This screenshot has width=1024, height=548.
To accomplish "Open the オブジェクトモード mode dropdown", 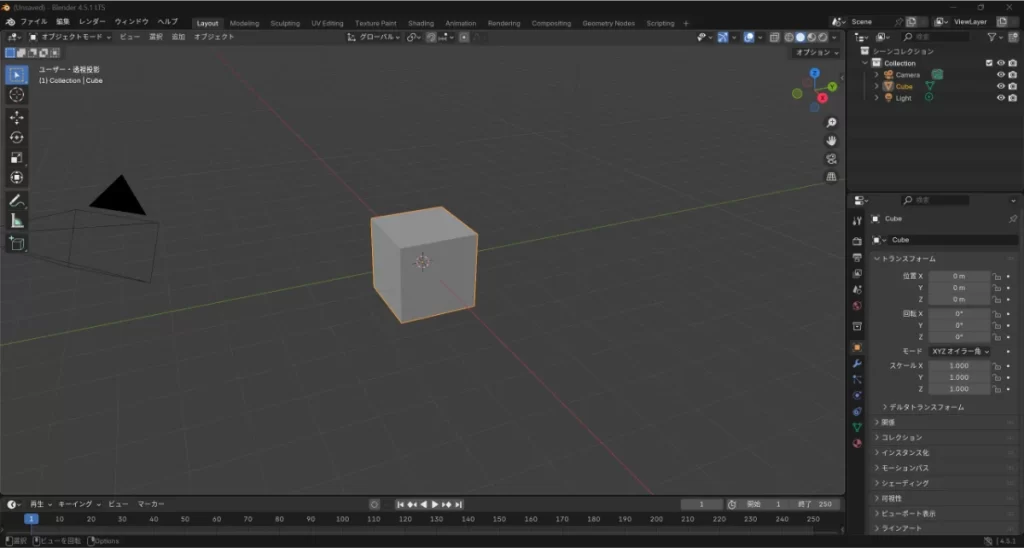I will pos(70,37).
